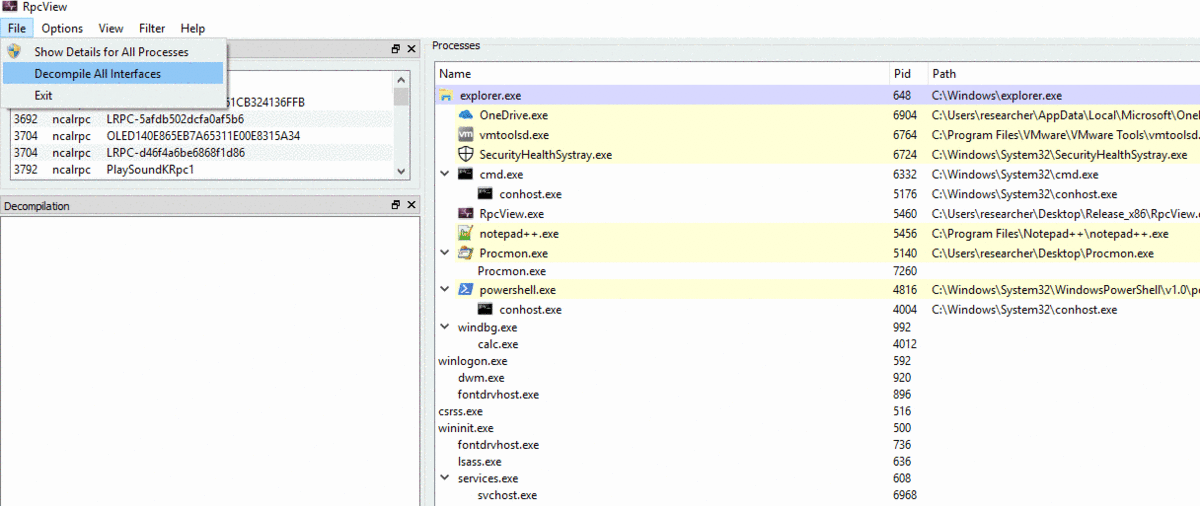1200x506 pixels.
Task: Float the Decompilation dock panel
Action: click(x=396, y=205)
